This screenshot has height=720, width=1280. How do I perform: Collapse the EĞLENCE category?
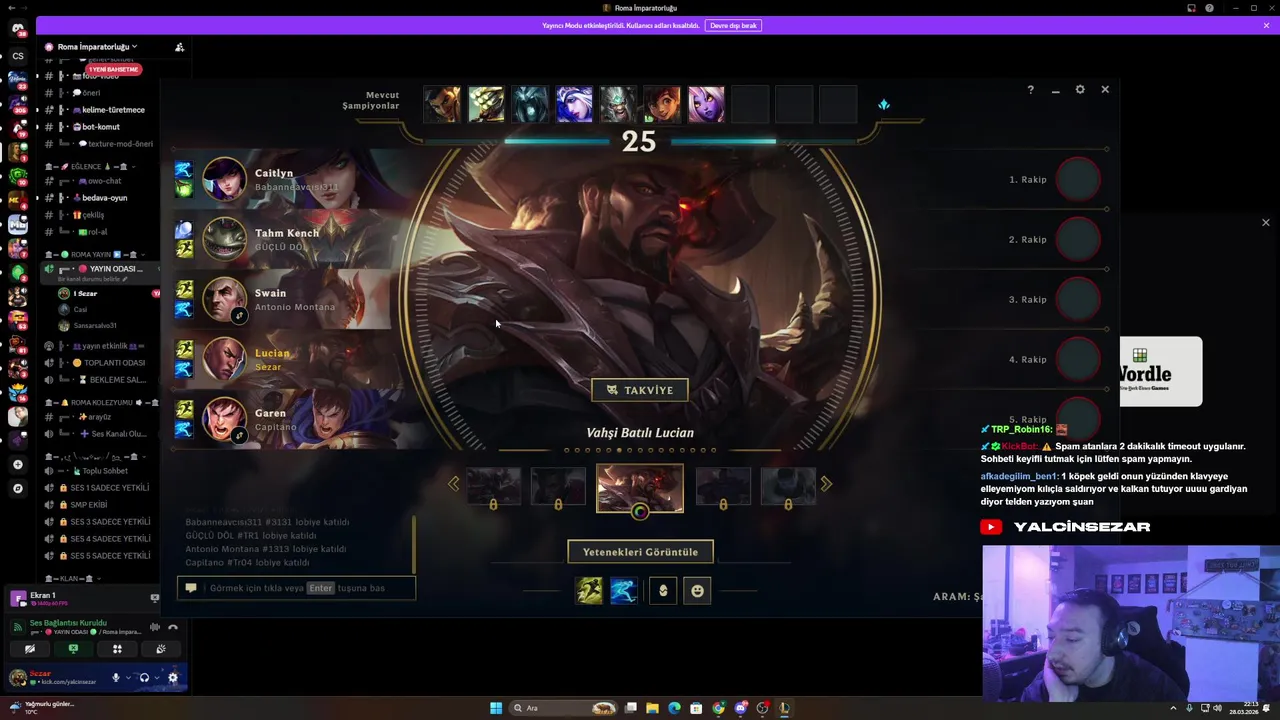point(90,166)
